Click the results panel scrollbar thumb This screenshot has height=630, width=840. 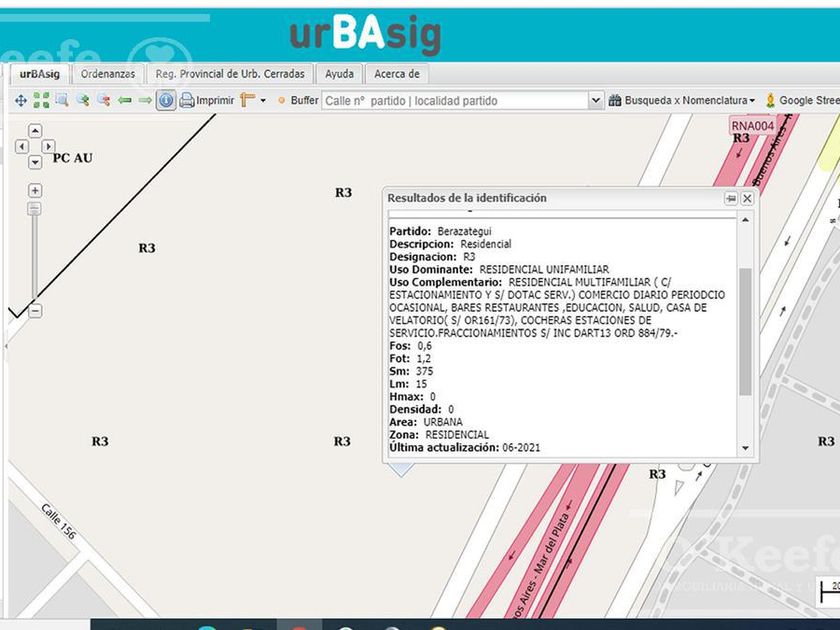tap(745, 332)
